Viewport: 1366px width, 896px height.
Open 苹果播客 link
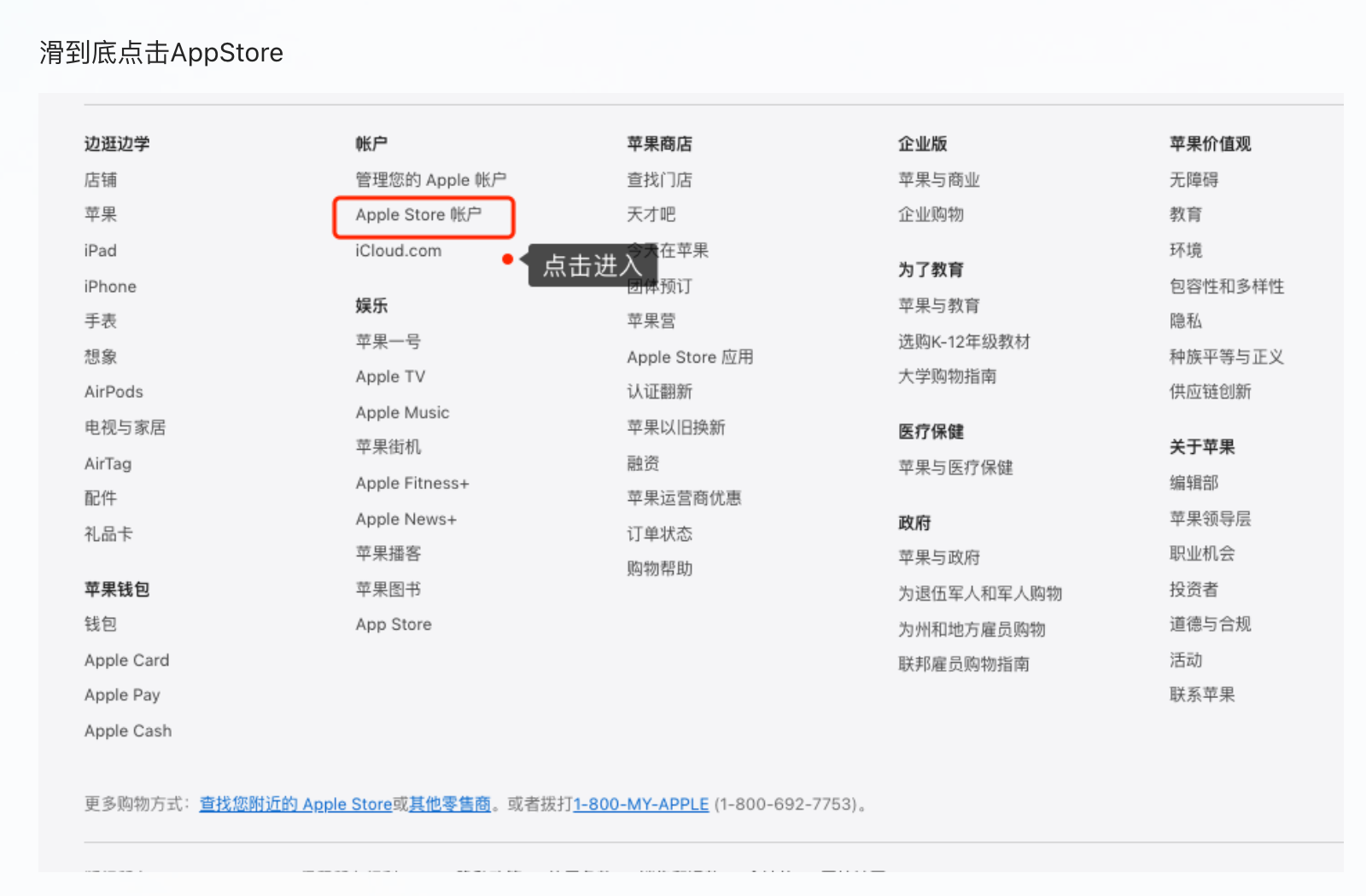coord(388,554)
